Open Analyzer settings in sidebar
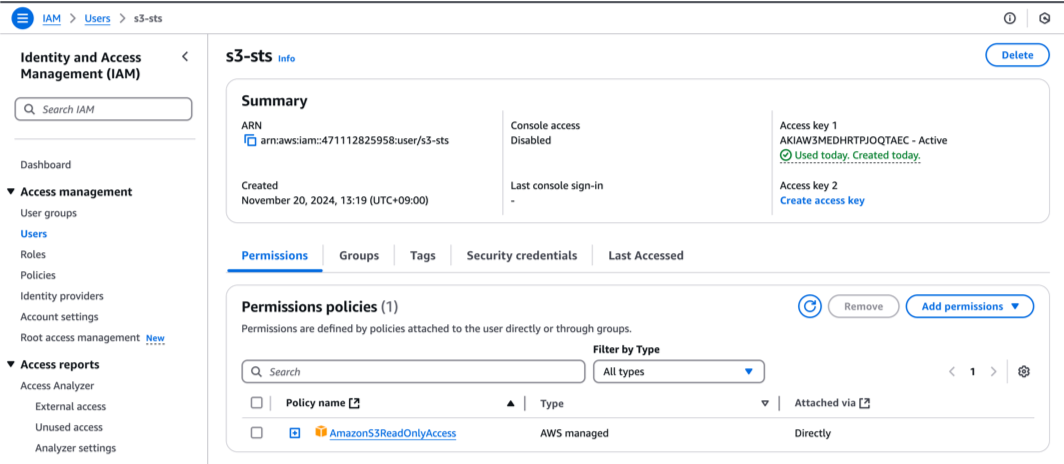Image resolution: width=1064 pixels, height=464 pixels. click(75, 448)
